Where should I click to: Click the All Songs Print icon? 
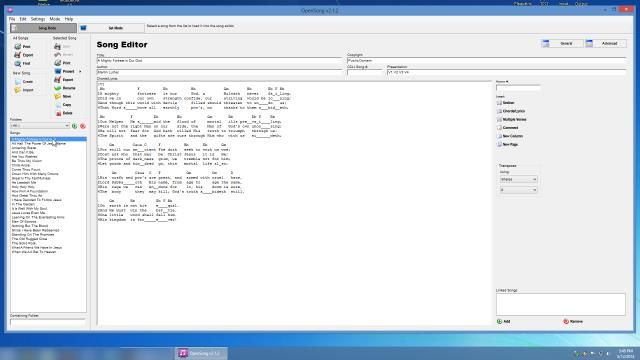coord(18,47)
